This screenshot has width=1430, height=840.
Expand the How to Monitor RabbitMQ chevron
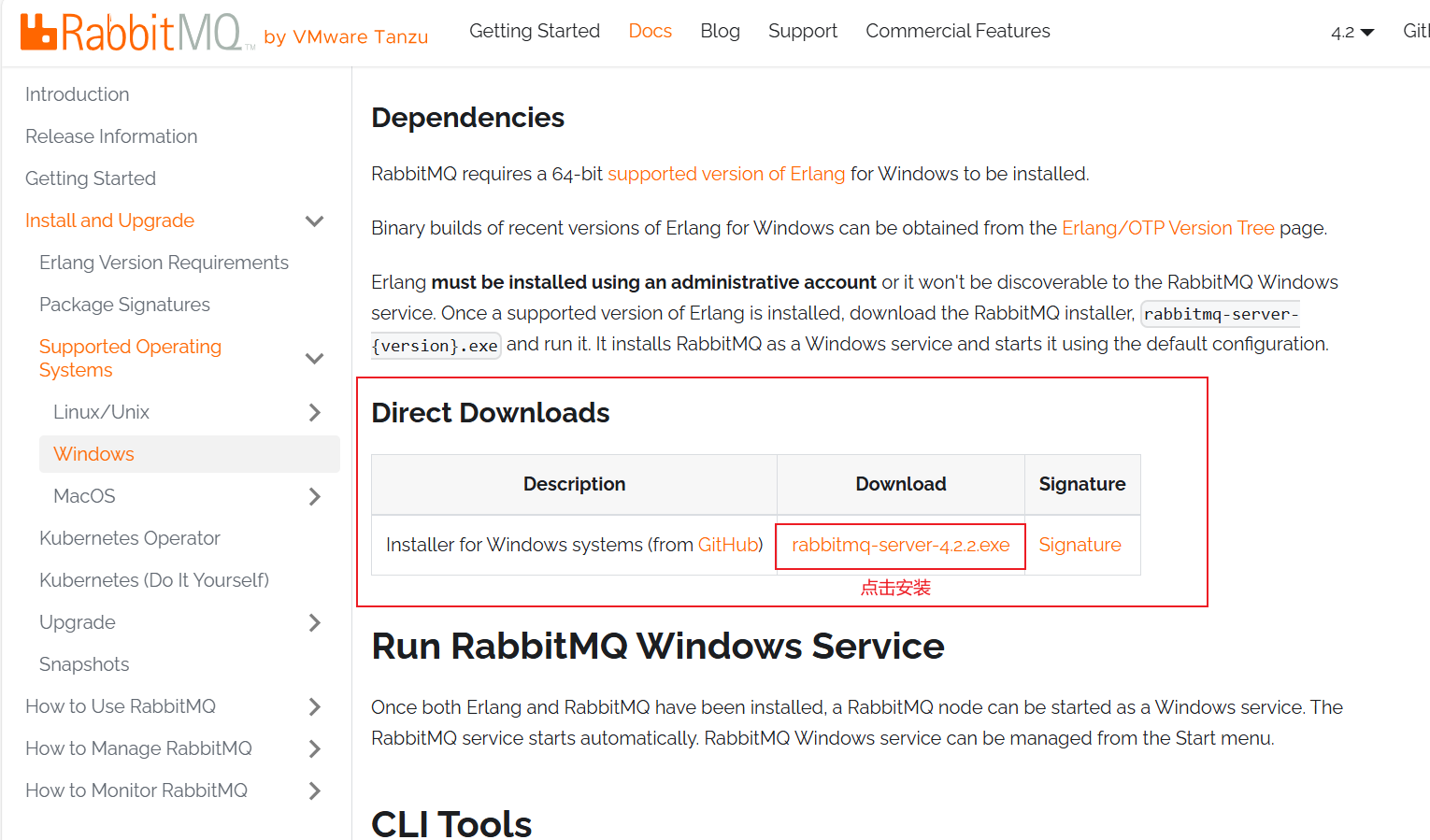(x=315, y=790)
